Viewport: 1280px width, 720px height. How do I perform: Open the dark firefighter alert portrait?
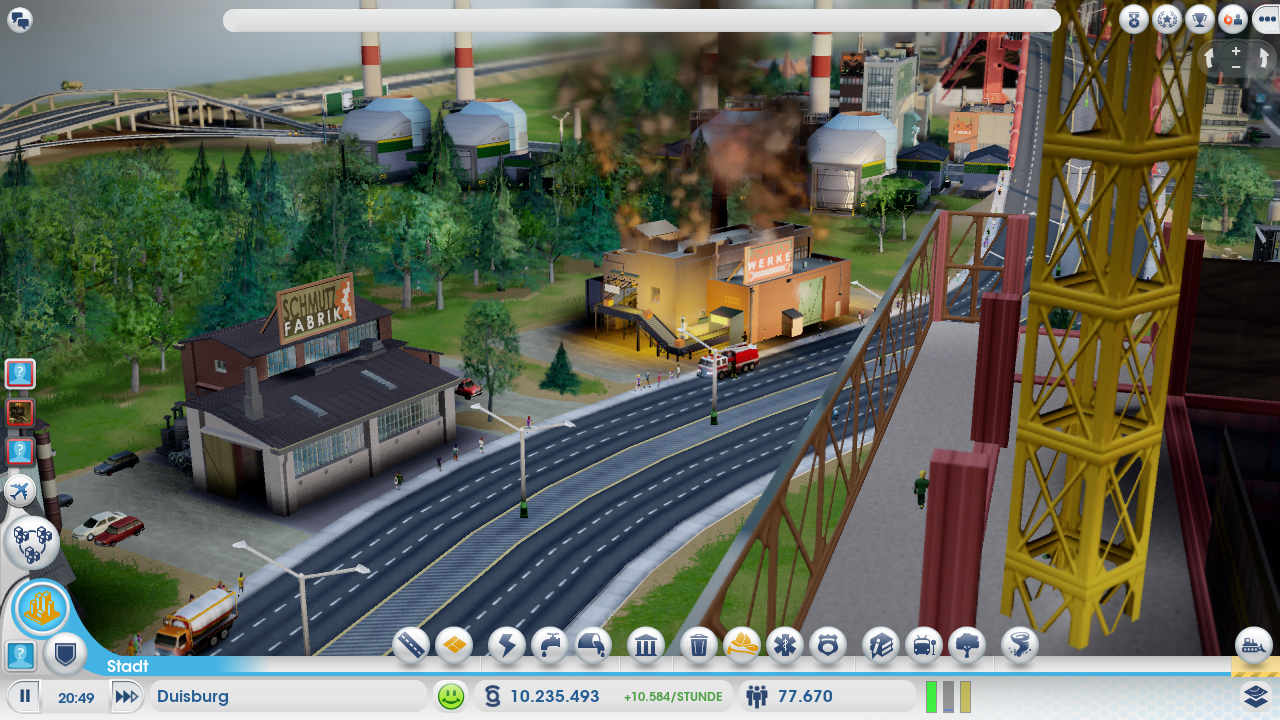pyautogui.click(x=20, y=412)
